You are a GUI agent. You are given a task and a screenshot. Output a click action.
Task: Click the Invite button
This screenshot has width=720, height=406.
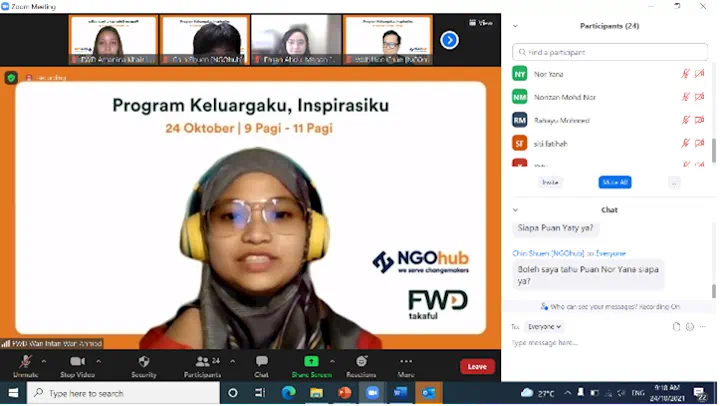coord(550,182)
